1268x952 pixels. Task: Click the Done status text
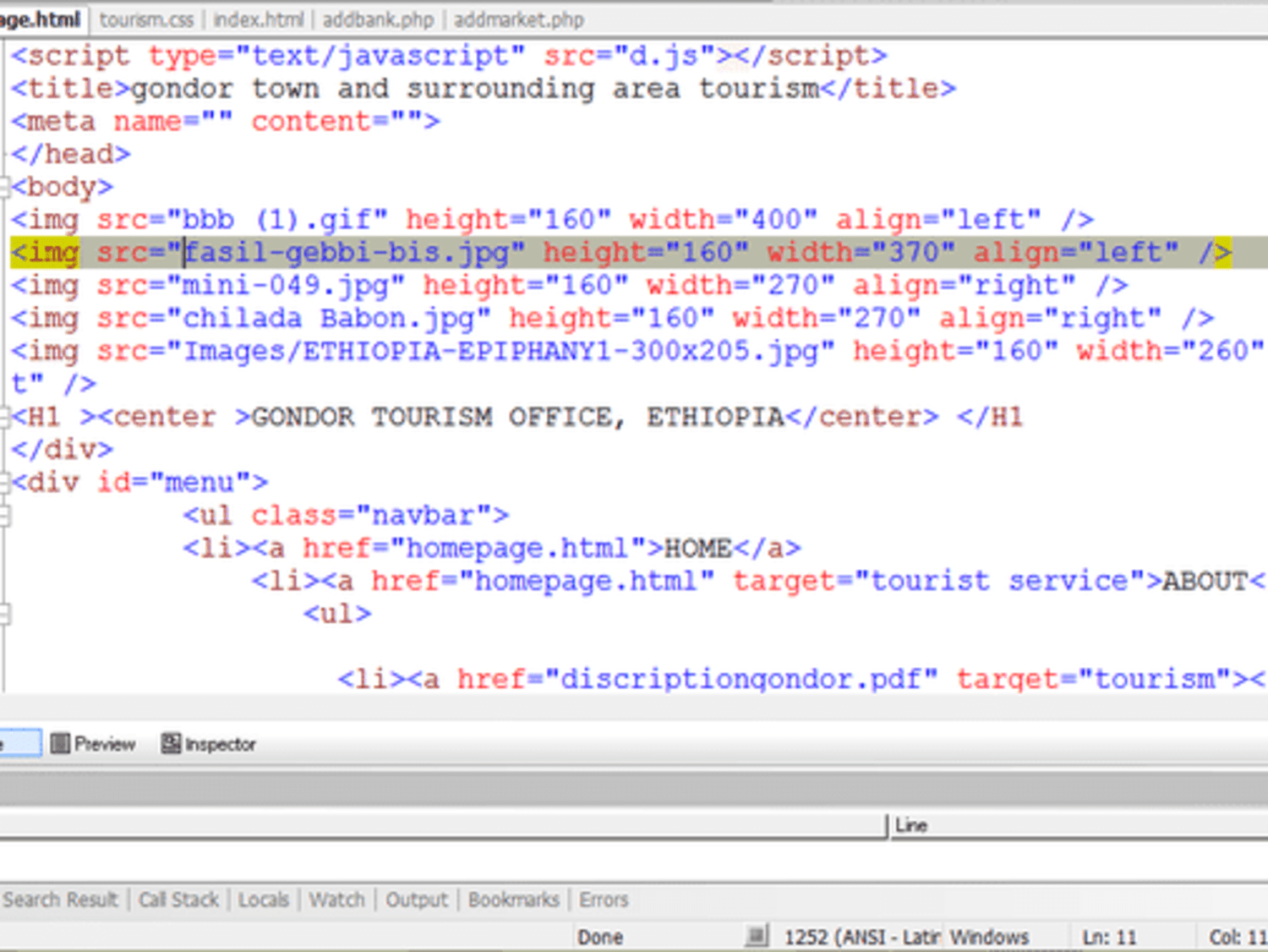(600, 937)
